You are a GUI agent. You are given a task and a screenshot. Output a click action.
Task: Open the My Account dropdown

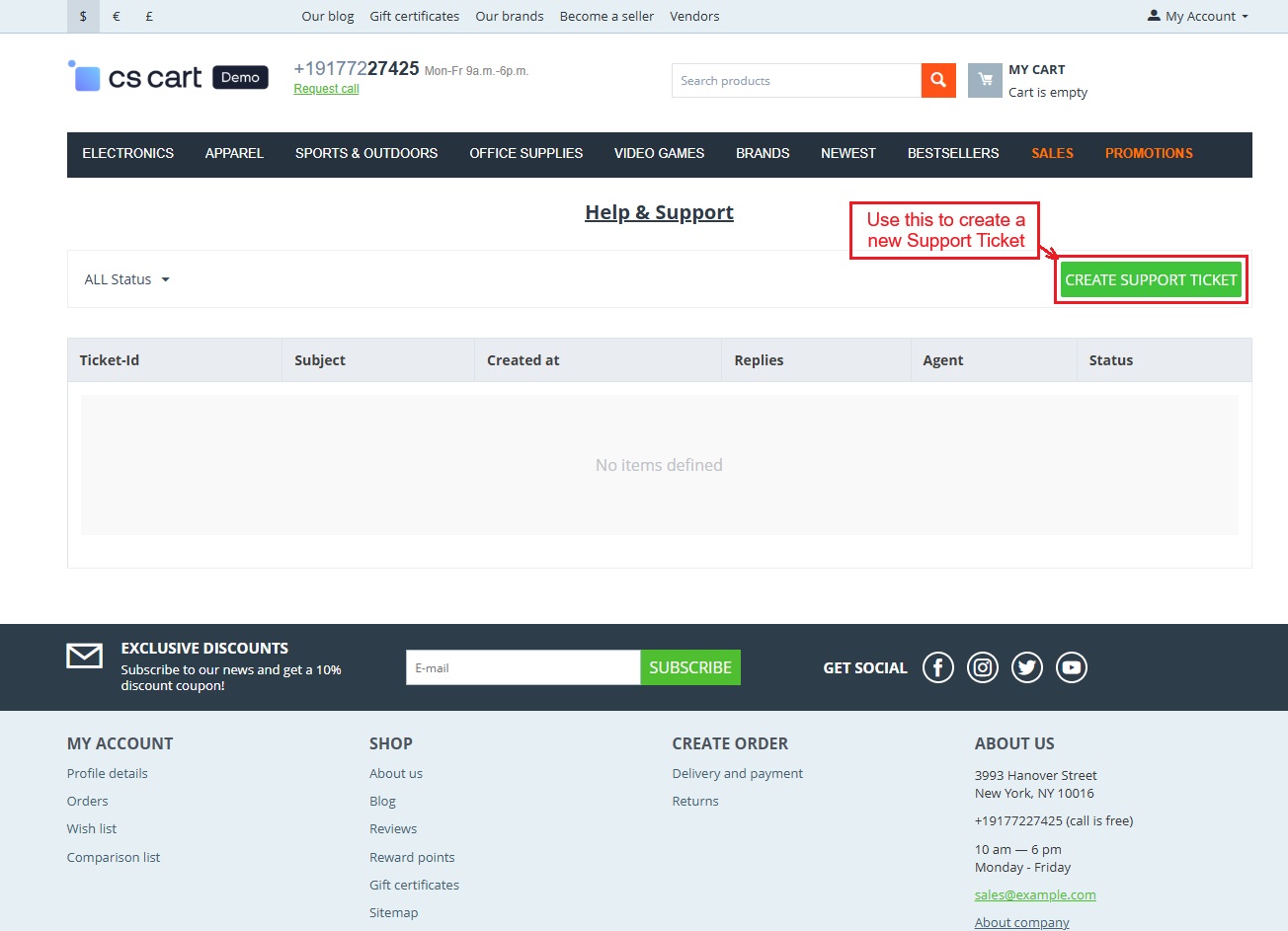click(1198, 17)
